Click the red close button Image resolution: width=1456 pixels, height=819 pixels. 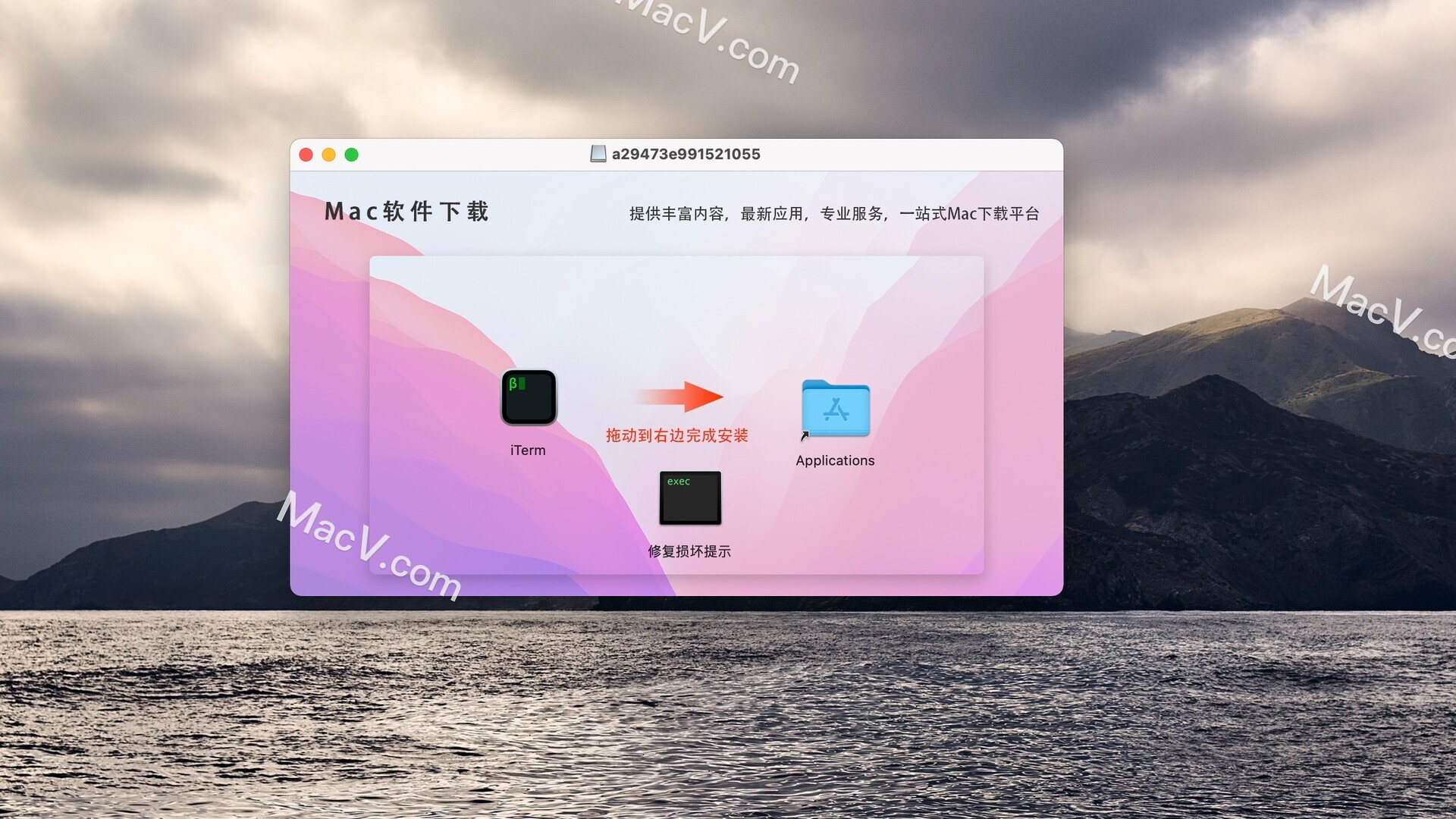pyautogui.click(x=308, y=154)
